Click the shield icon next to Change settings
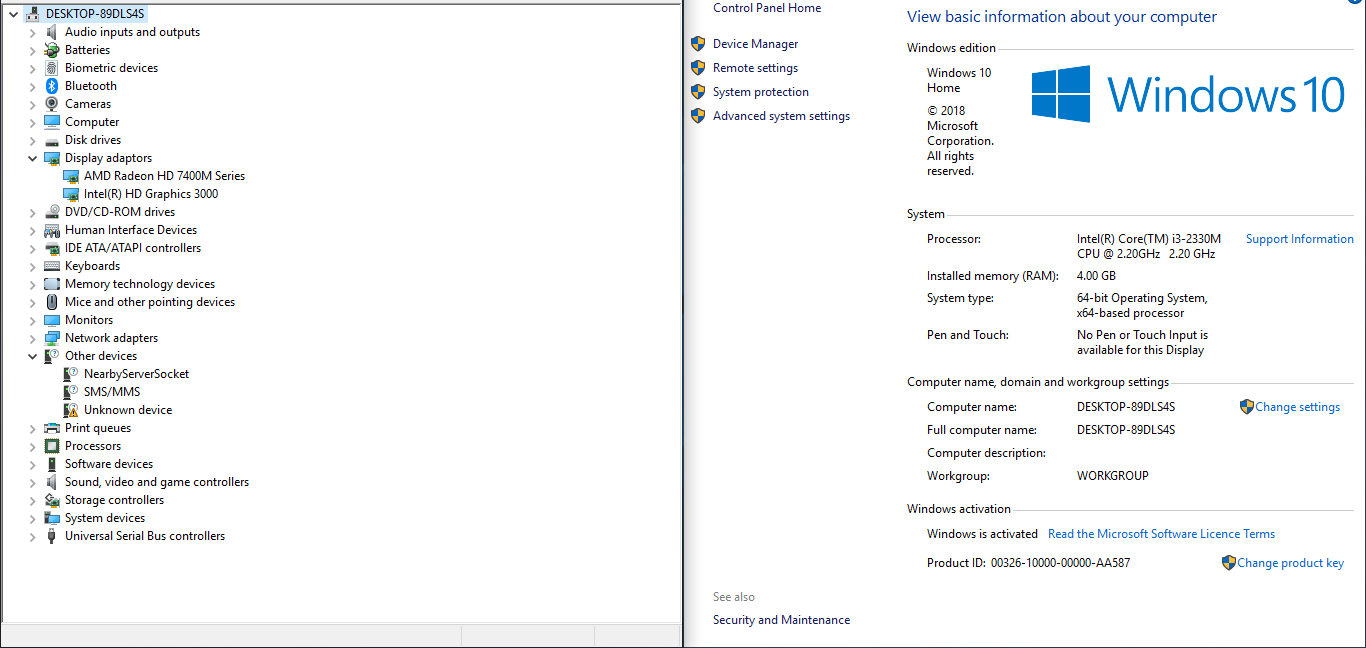1366x648 pixels. click(x=1246, y=407)
